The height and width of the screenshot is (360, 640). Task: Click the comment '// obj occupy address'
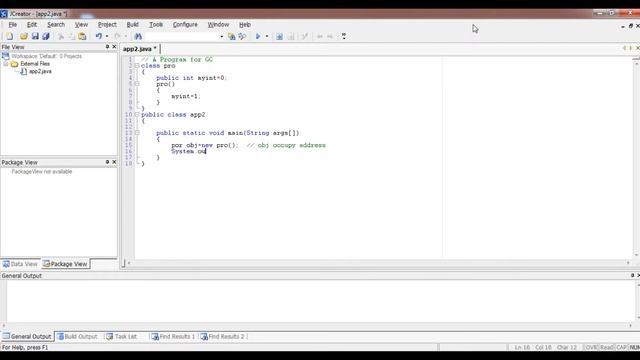[x=286, y=145]
